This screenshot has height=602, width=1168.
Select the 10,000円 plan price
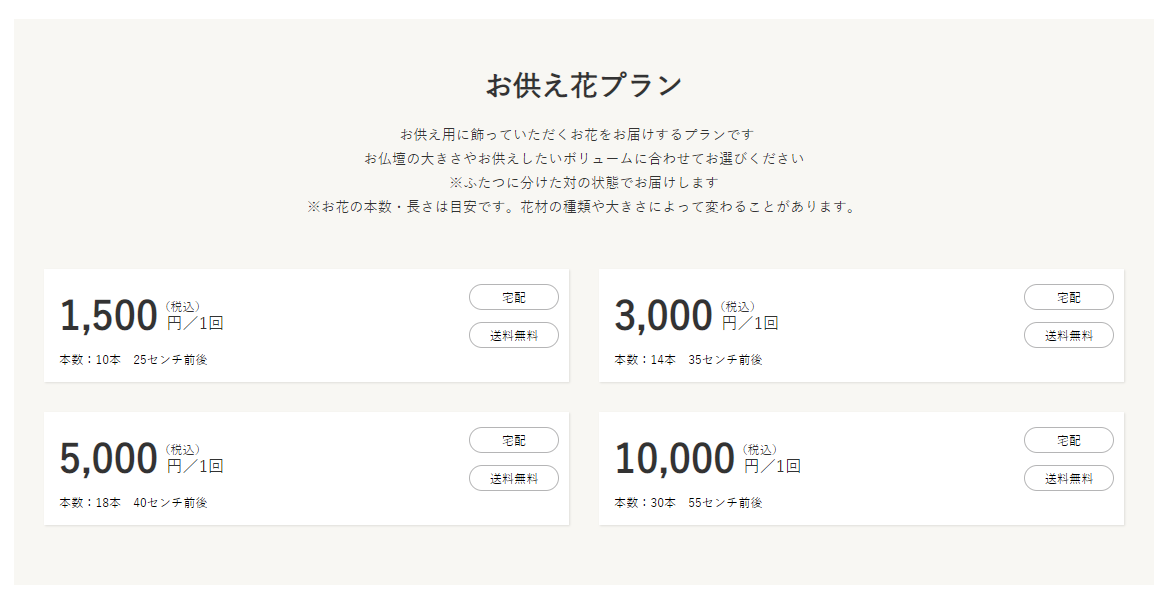[x=675, y=459]
